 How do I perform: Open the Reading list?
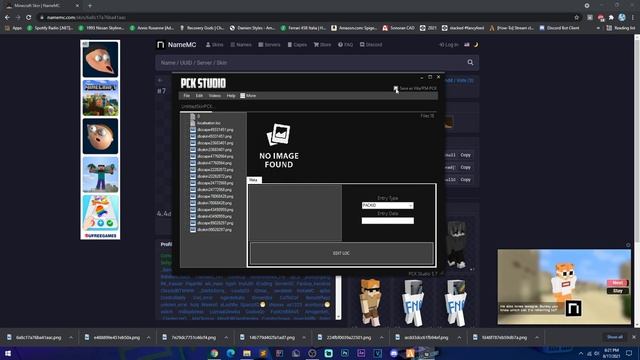tap(621, 28)
